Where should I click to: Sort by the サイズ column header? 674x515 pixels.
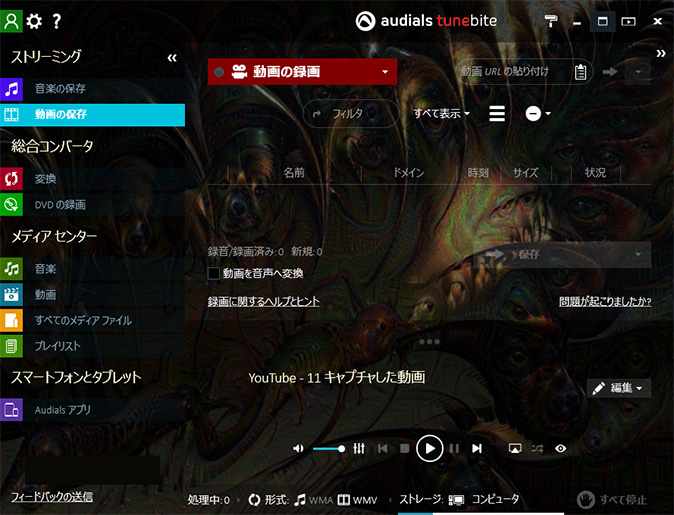525,173
